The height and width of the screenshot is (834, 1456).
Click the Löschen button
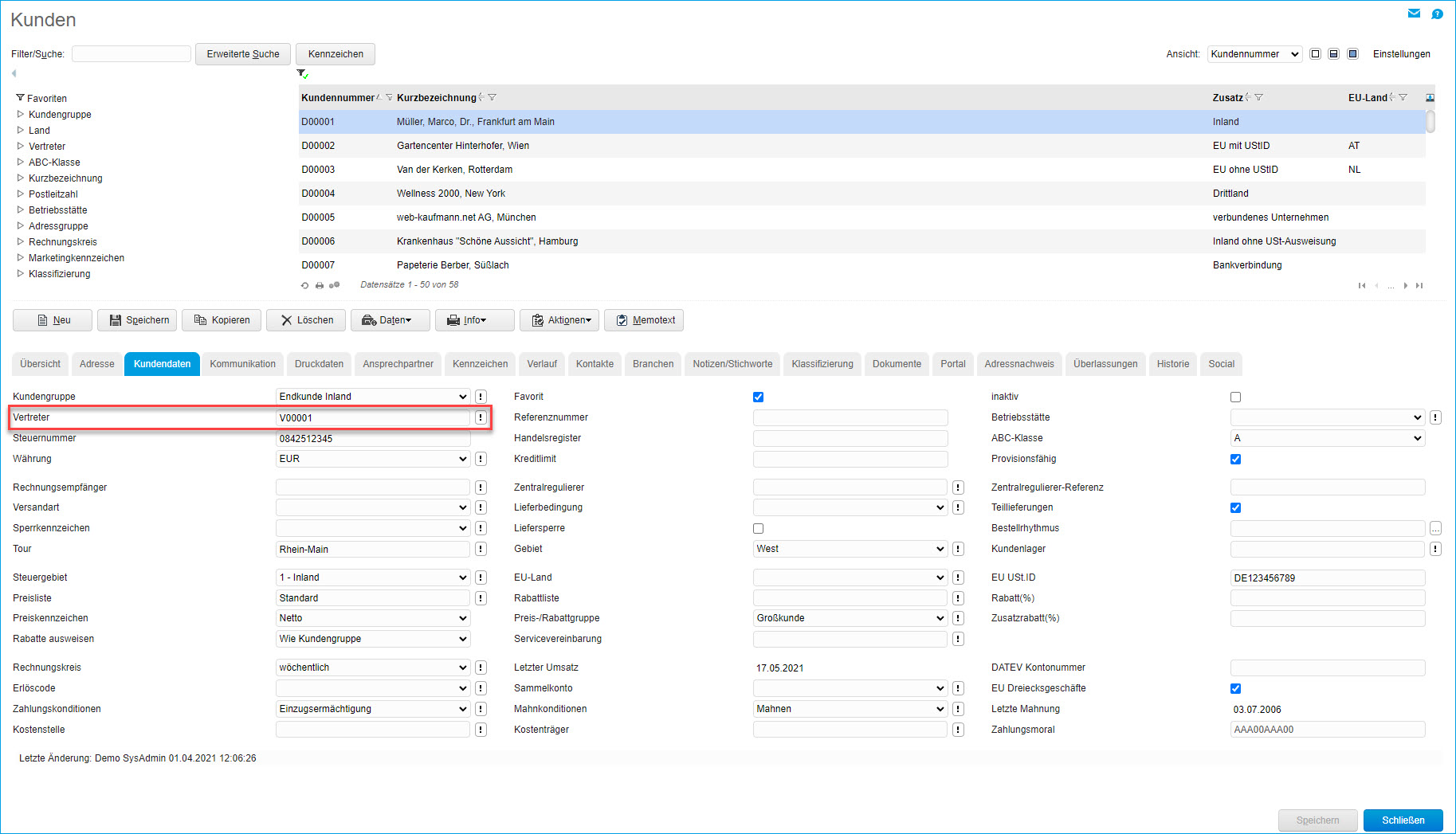[x=306, y=320]
